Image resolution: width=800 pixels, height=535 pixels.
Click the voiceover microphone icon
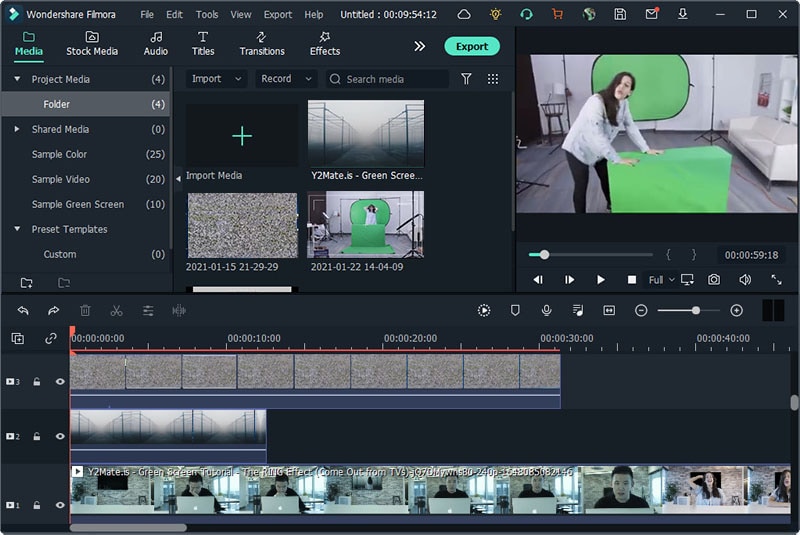coord(547,311)
